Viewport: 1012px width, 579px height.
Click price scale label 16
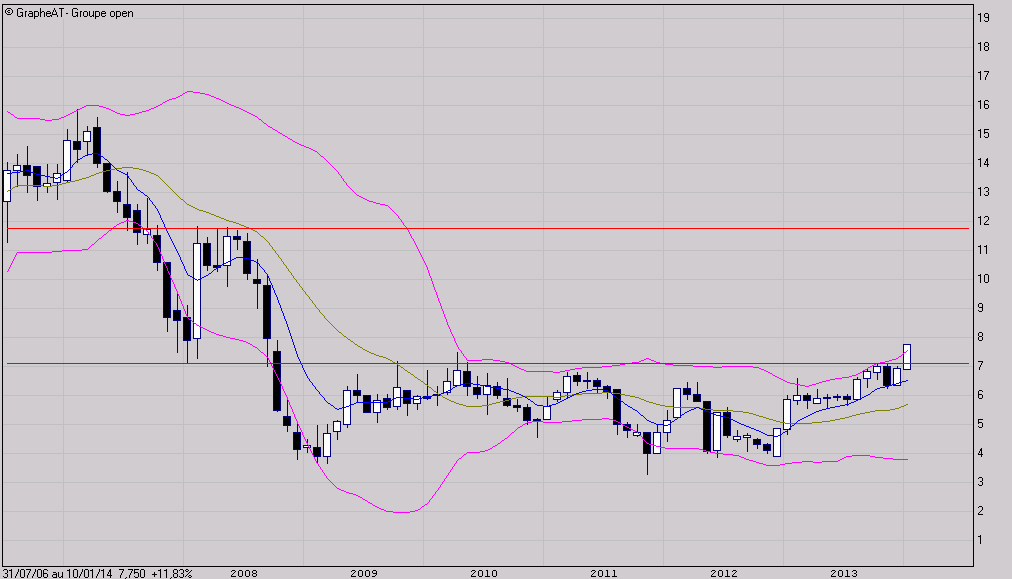tap(984, 105)
